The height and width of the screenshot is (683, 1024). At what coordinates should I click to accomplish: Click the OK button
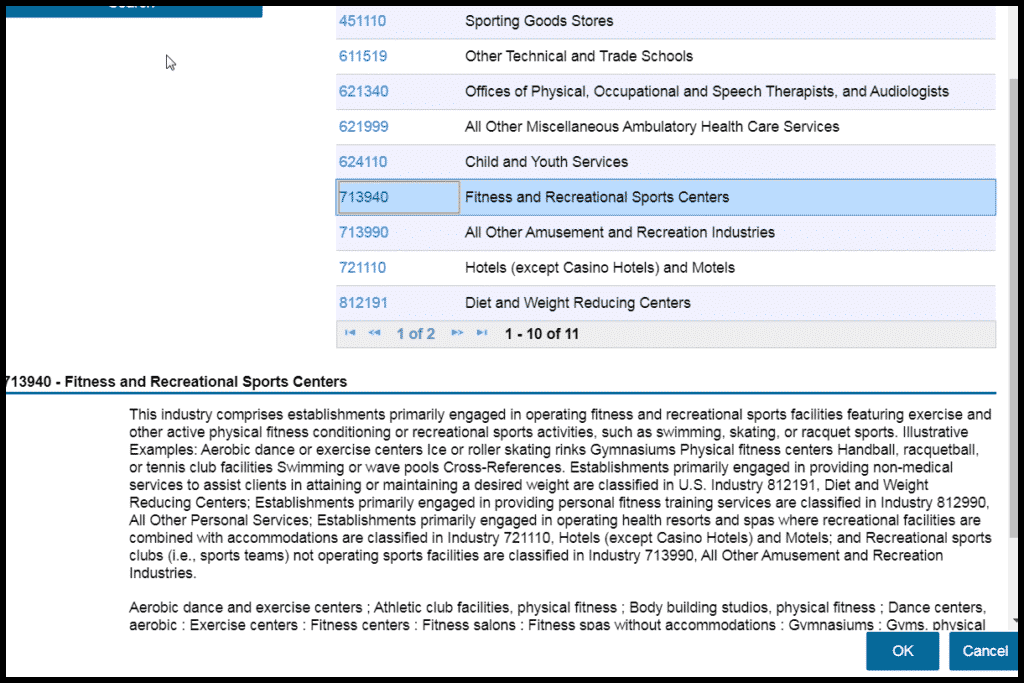coord(902,651)
